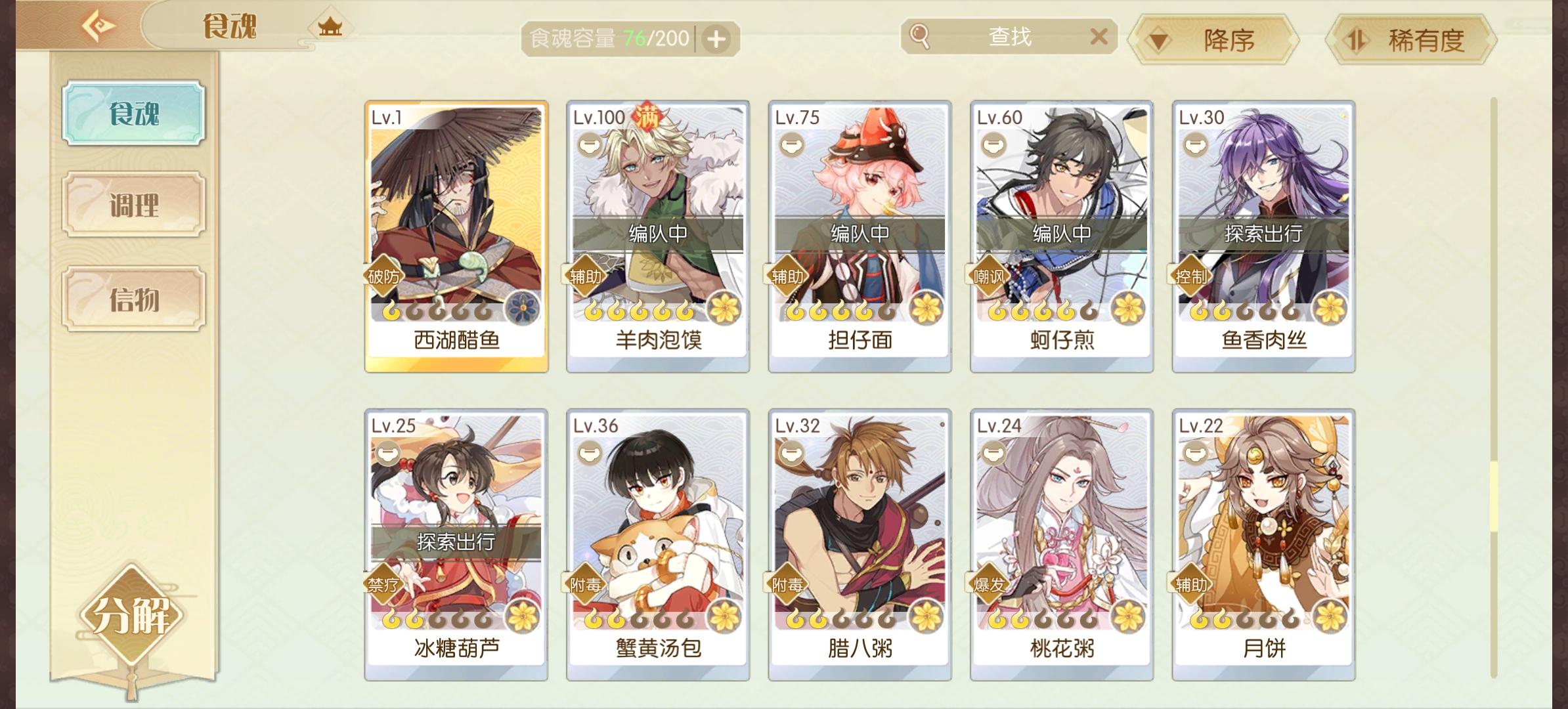Image resolution: width=1568 pixels, height=709 pixels.
Task: Tap the 破防 role badge on 西湖醋鱼
Action: click(383, 276)
